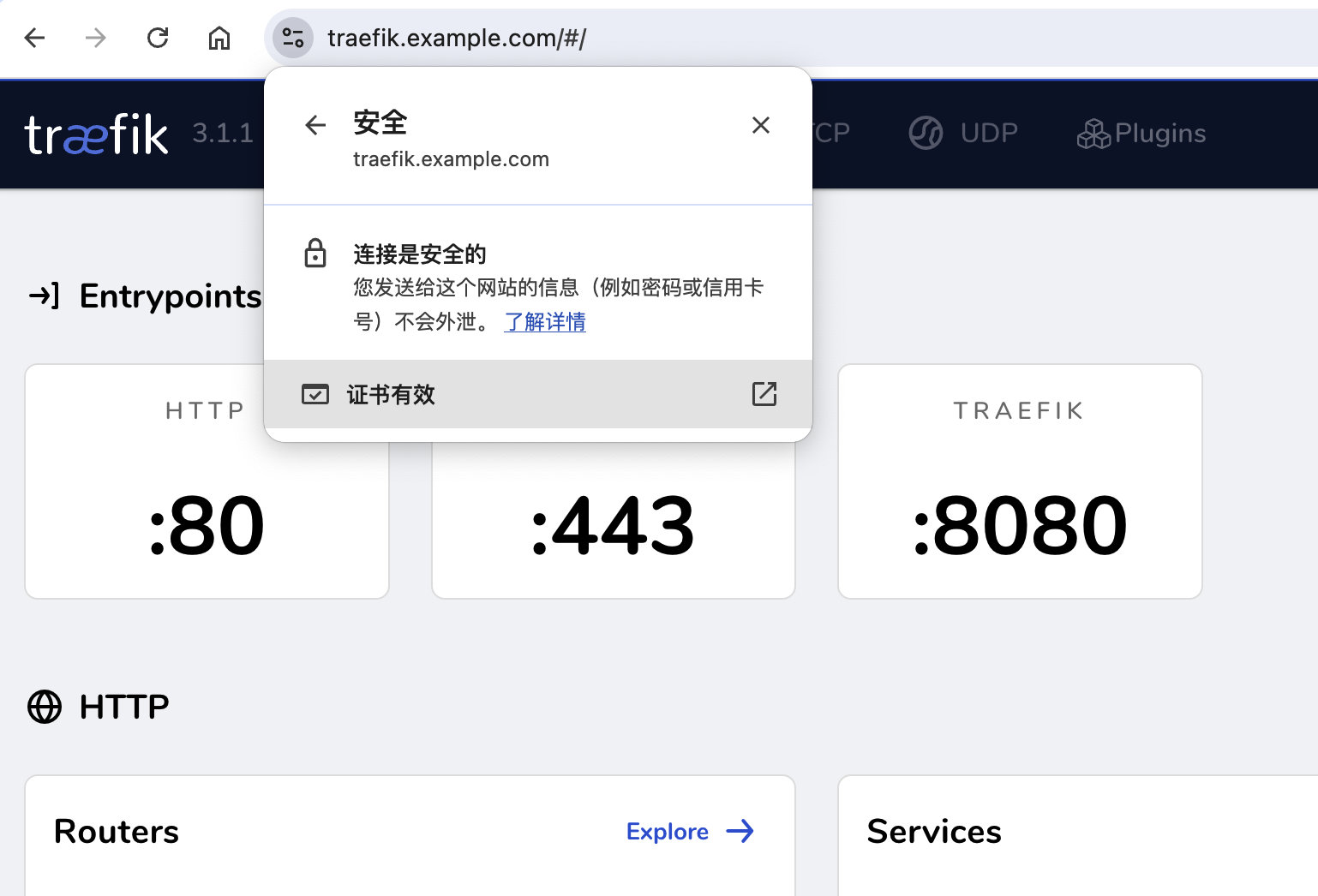Click the Services card title

click(934, 832)
